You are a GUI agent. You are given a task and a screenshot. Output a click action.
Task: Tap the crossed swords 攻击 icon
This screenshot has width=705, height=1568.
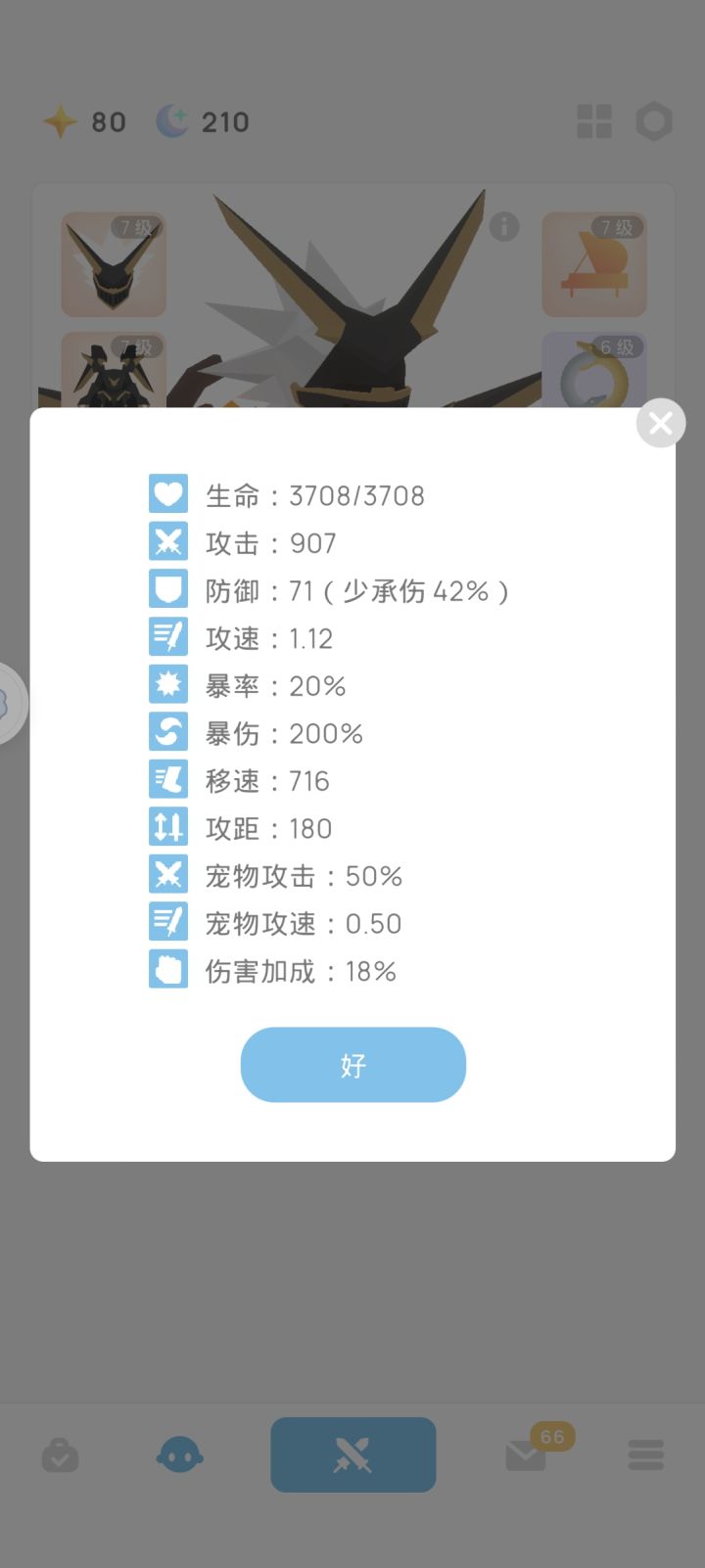click(168, 541)
